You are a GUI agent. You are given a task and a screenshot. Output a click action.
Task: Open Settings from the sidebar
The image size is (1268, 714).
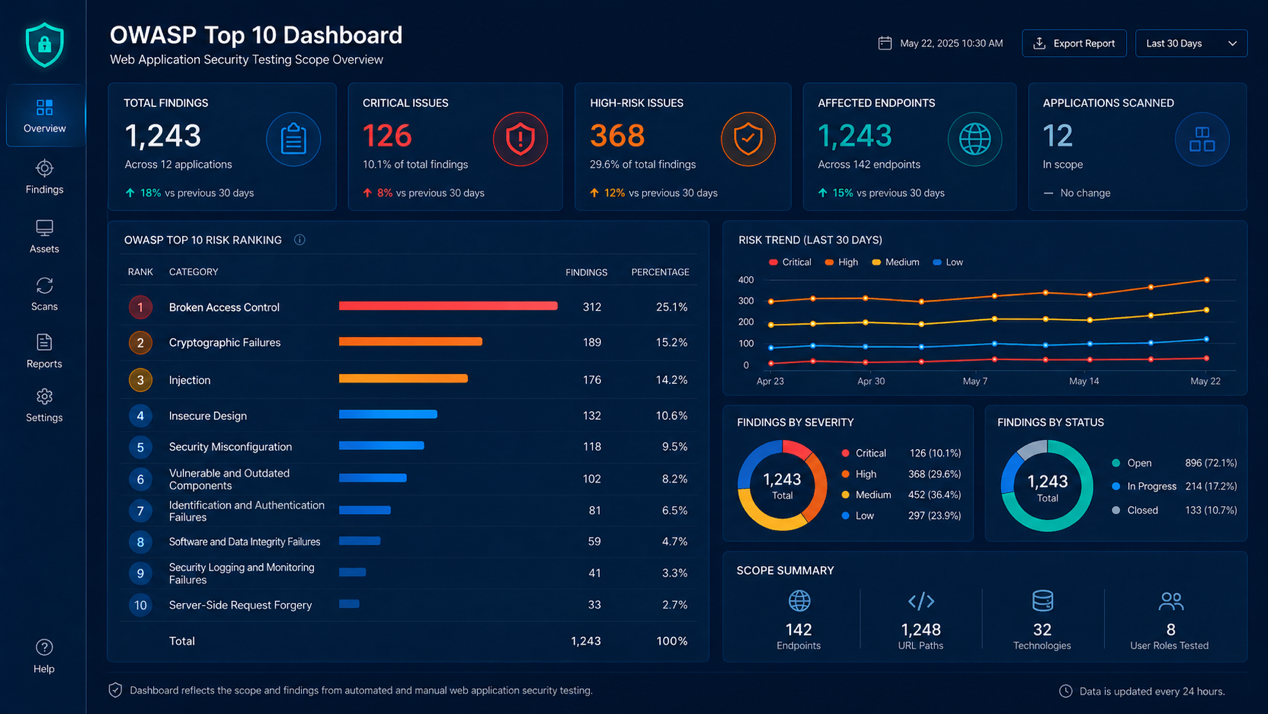[44, 406]
